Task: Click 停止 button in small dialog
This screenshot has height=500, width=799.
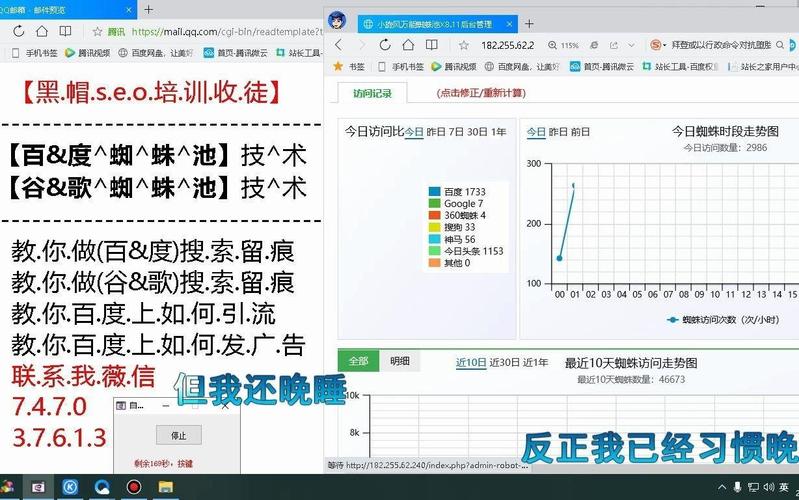Action: [x=178, y=435]
